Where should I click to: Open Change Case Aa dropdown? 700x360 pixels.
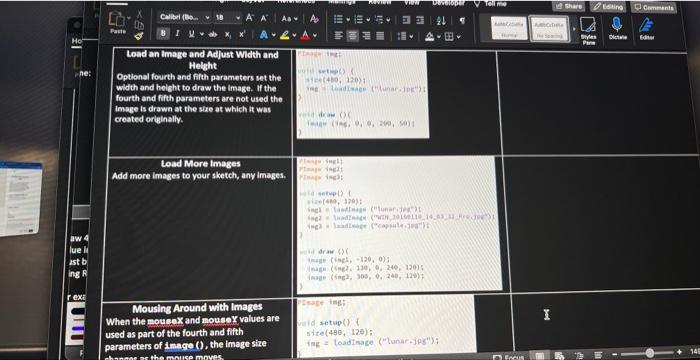289,19
